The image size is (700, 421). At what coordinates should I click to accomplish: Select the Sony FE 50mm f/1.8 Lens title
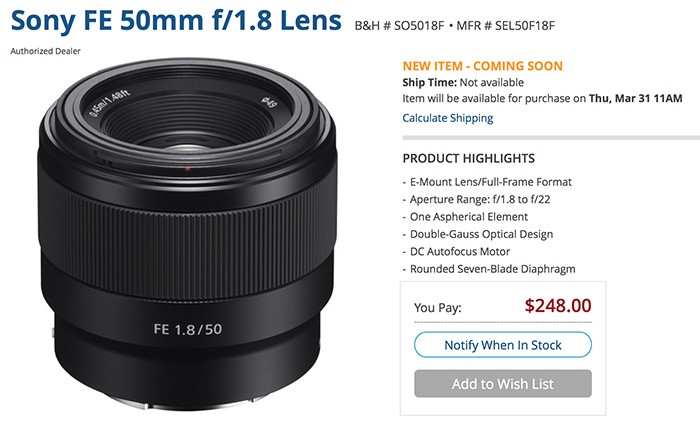(x=176, y=21)
